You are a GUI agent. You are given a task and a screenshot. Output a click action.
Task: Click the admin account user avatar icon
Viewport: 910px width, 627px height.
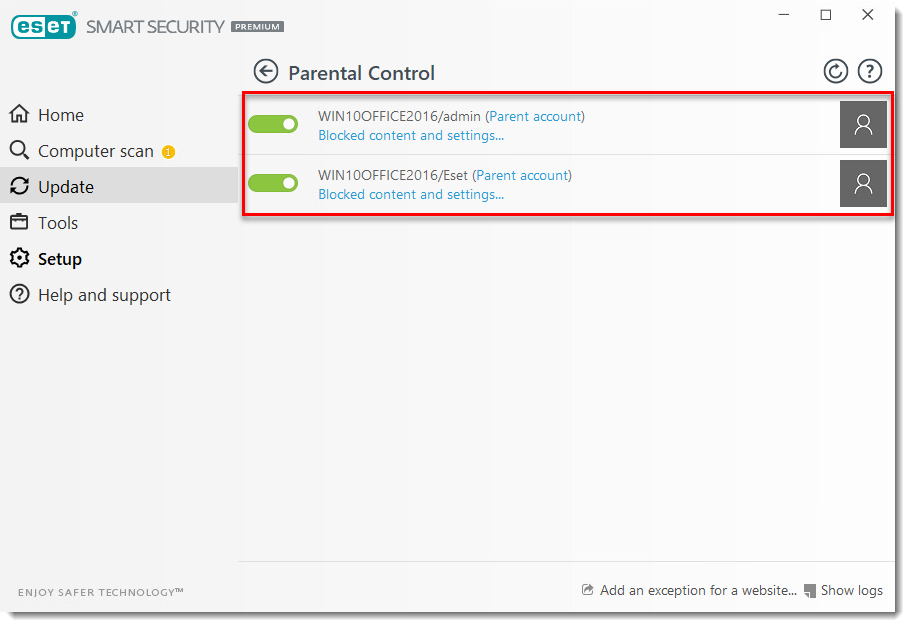[863, 125]
